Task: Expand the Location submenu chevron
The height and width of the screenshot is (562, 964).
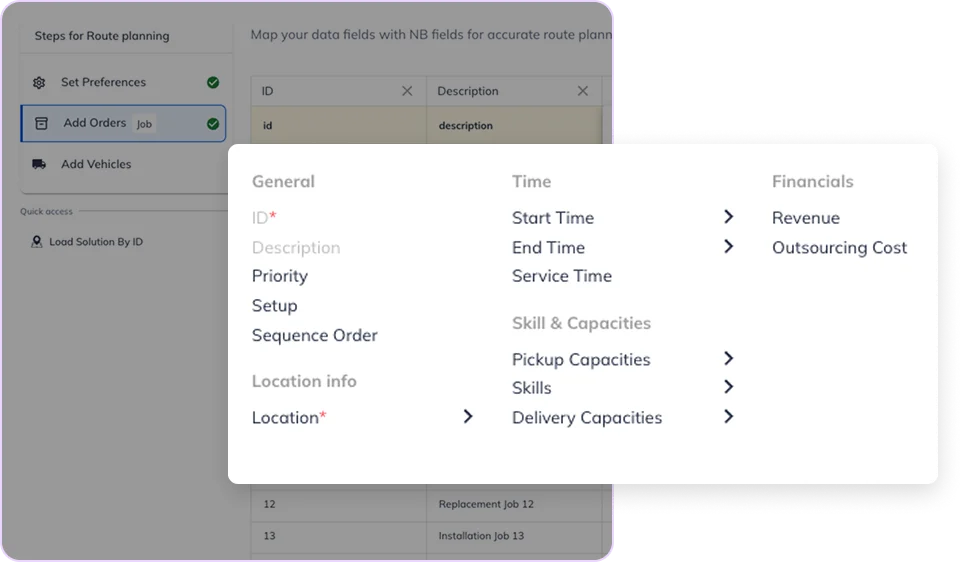Action: [x=467, y=416]
